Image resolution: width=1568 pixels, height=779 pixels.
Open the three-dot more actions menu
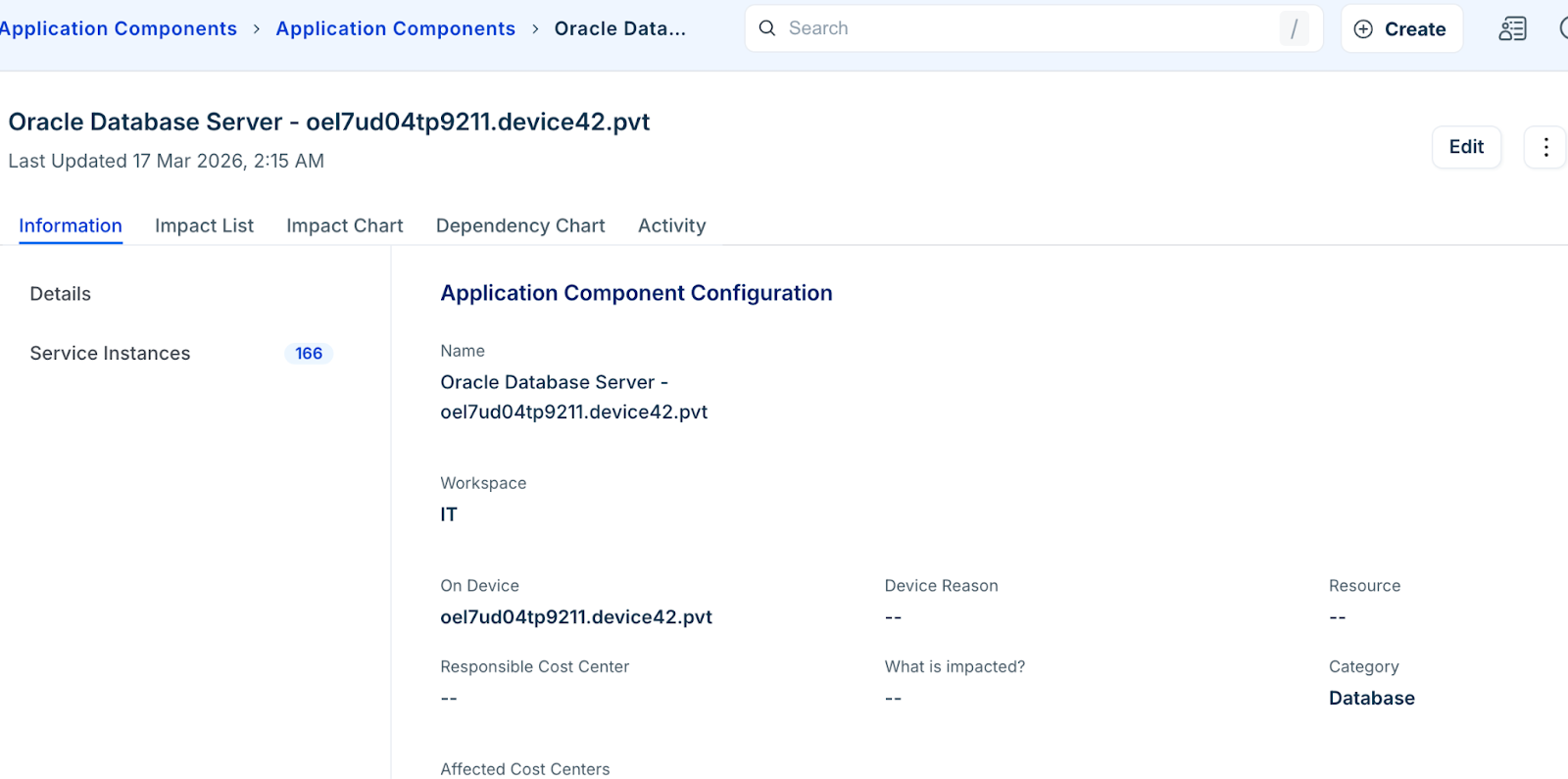[1545, 147]
